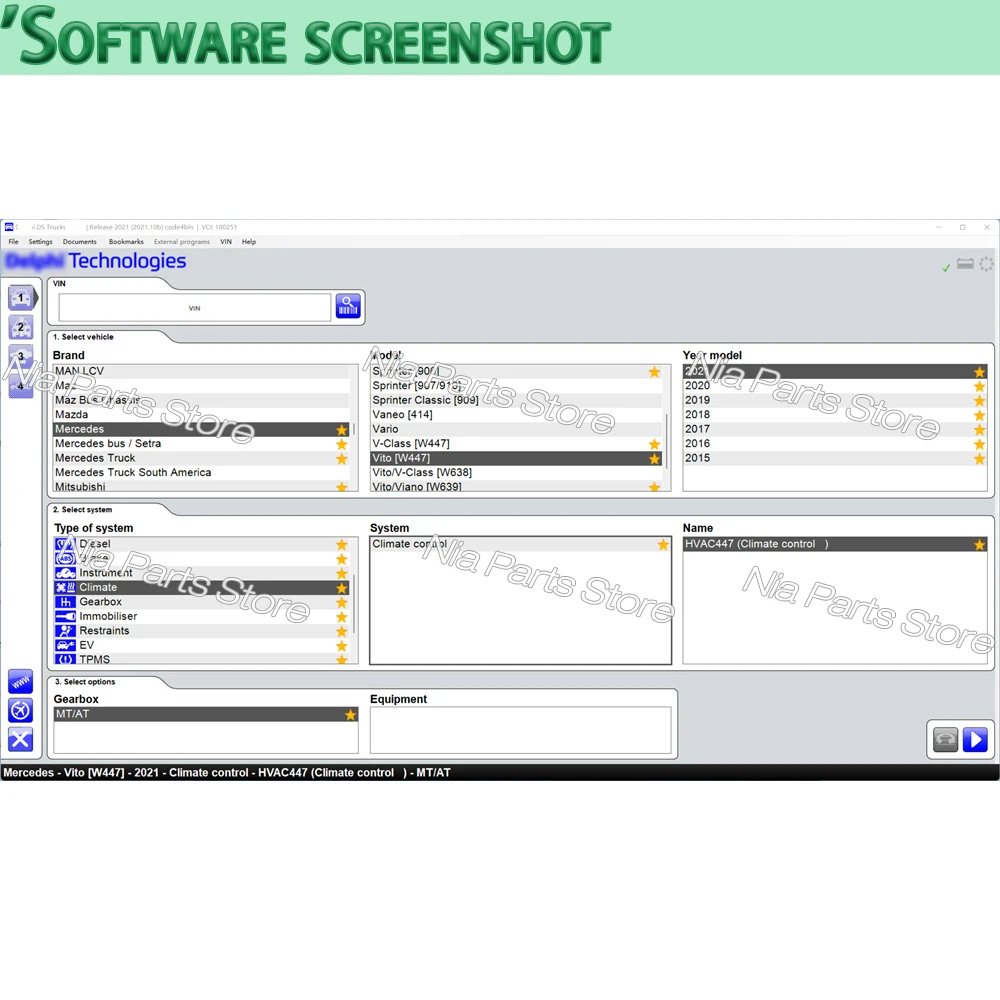Select year model 2016
Image resolution: width=1000 pixels, height=1000 pixels.
835,444
